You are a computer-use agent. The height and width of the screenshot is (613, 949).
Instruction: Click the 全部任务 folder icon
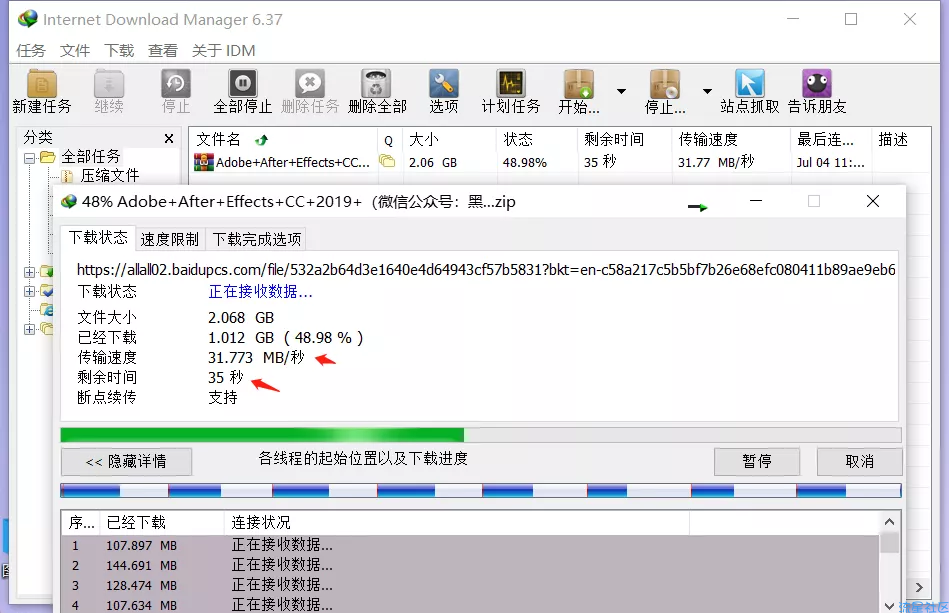(x=48, y=157)
